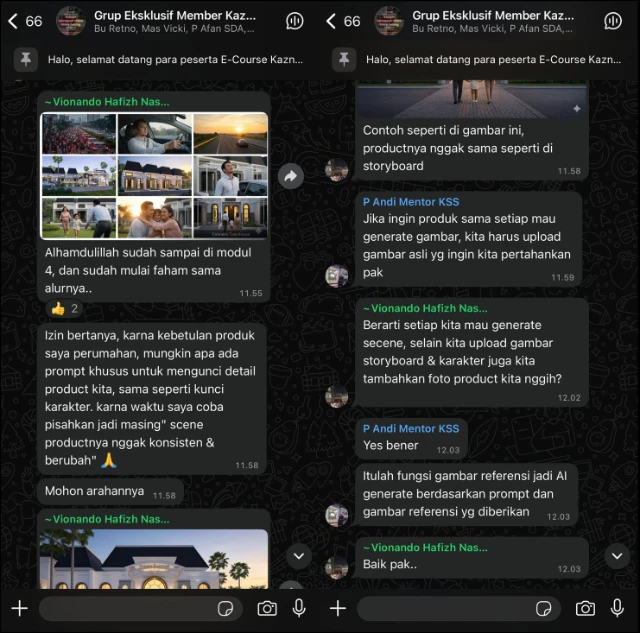
Task: Open the thumbs-up reaction count
Action: [x=64, y=309]
